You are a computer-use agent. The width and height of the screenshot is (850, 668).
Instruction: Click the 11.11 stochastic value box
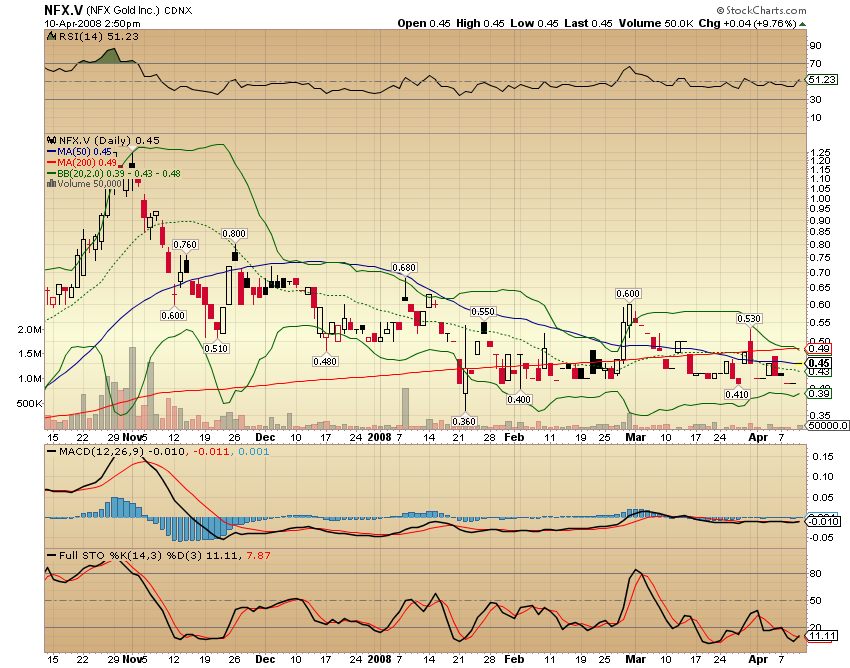[822, 635]
